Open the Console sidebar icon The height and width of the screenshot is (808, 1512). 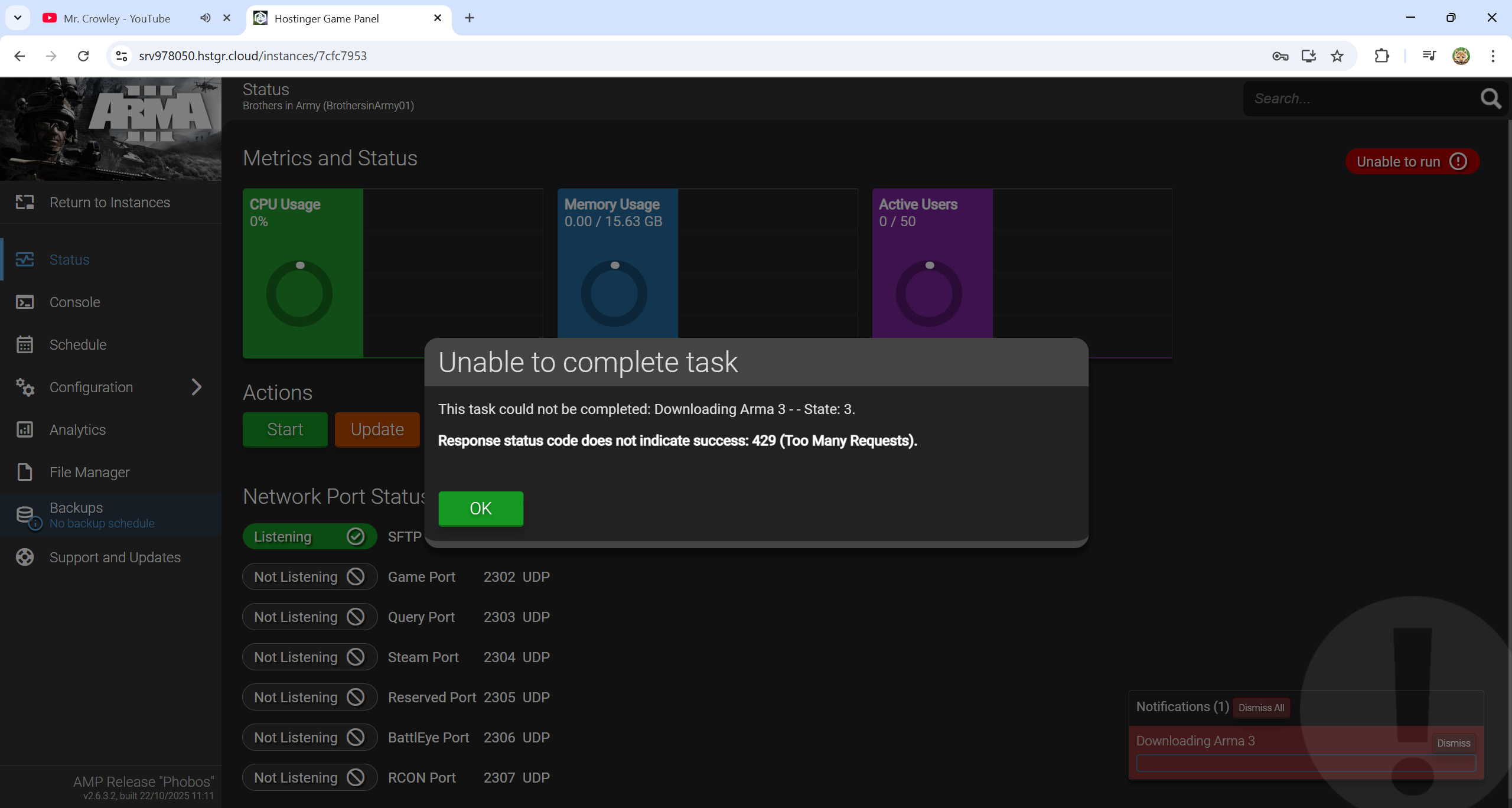[25, 302]
